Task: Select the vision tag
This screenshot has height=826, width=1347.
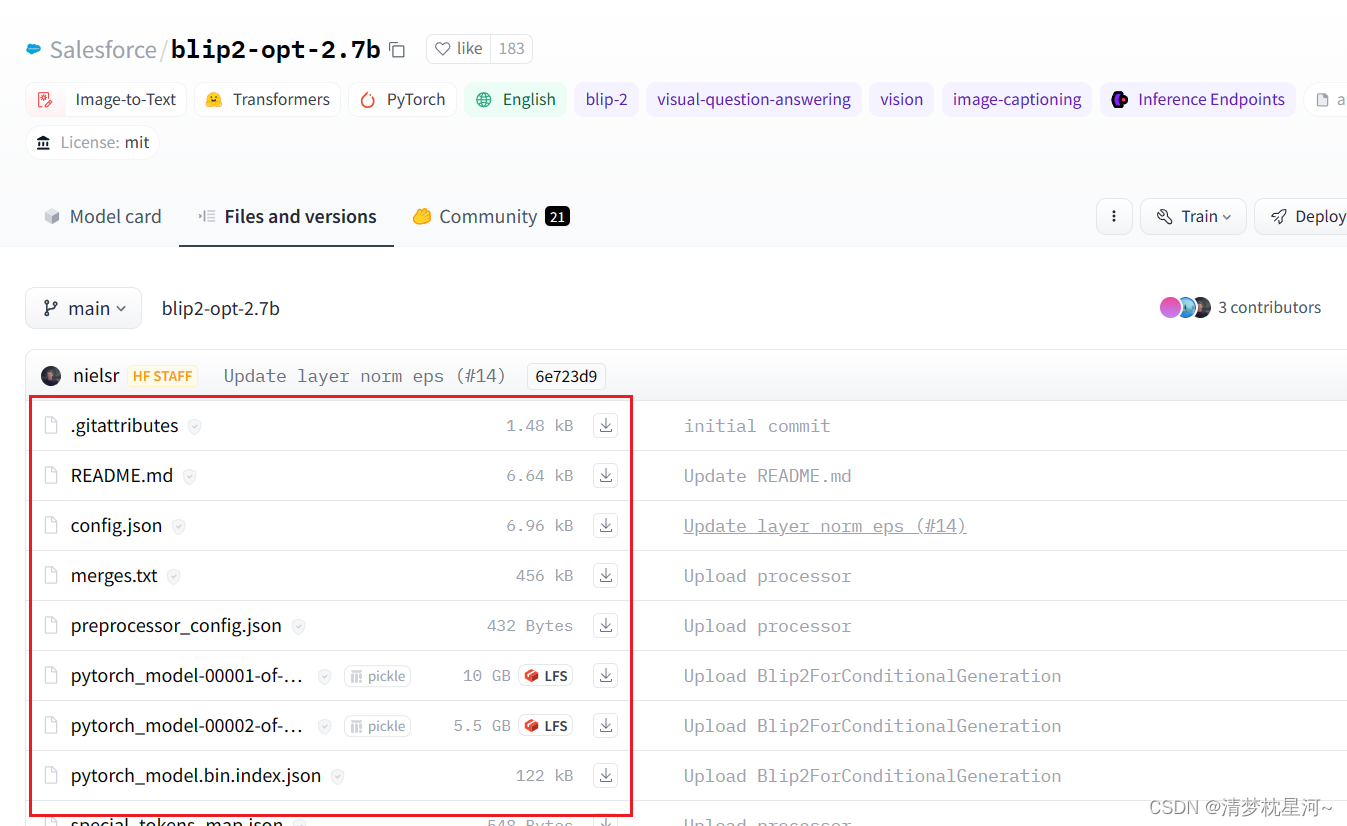Action: pyautogui.click(x=901, y=99)
